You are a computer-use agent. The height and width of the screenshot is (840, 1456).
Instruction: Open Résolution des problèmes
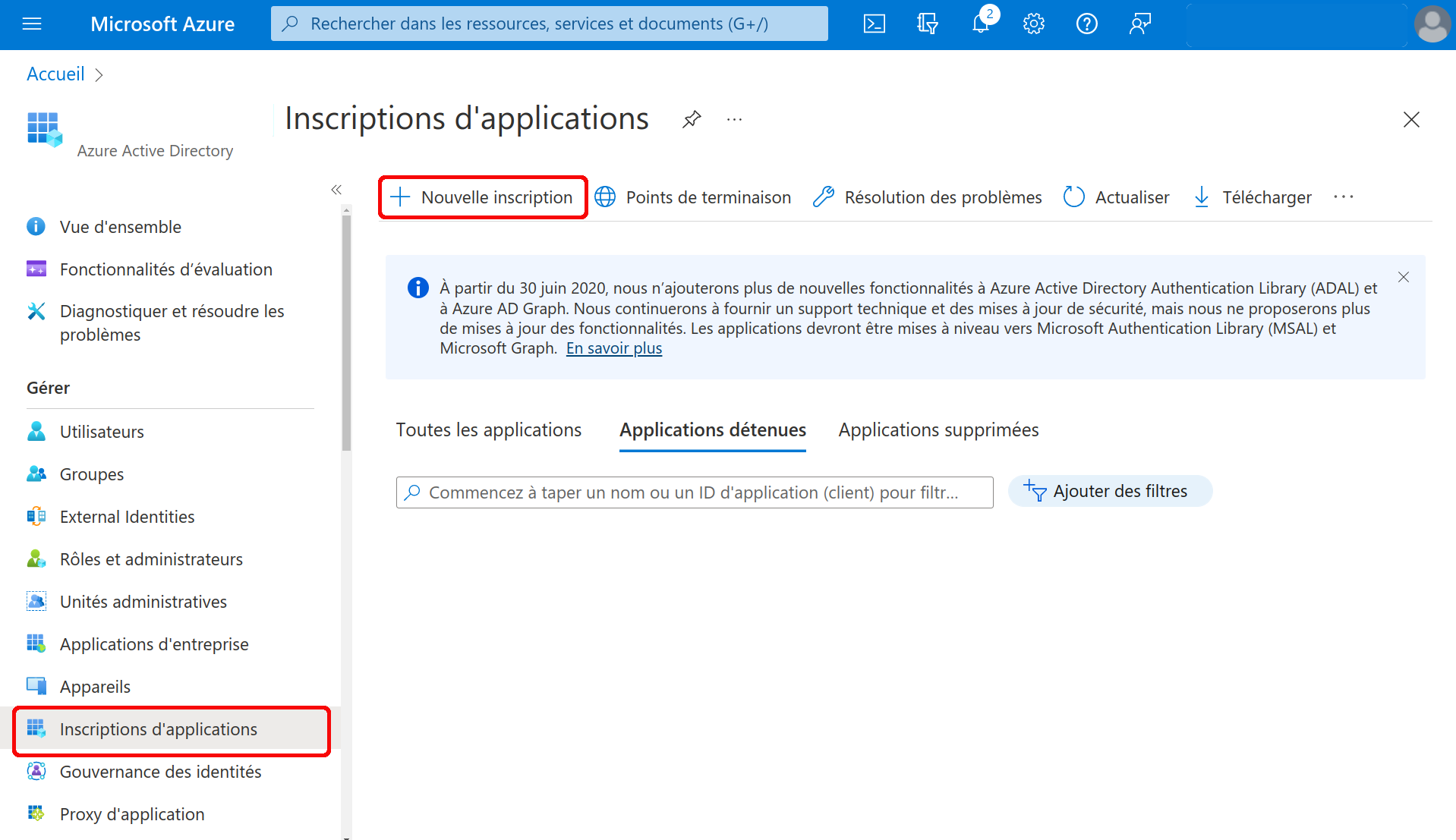[x=927, y=197]
